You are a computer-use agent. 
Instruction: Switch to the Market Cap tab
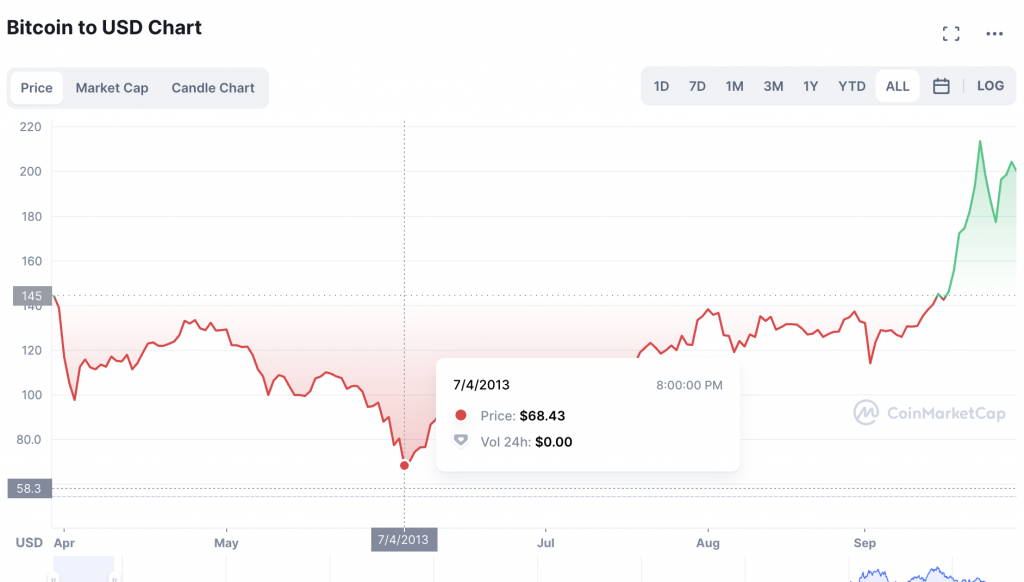pyautogui.click(x=112, y=88)
